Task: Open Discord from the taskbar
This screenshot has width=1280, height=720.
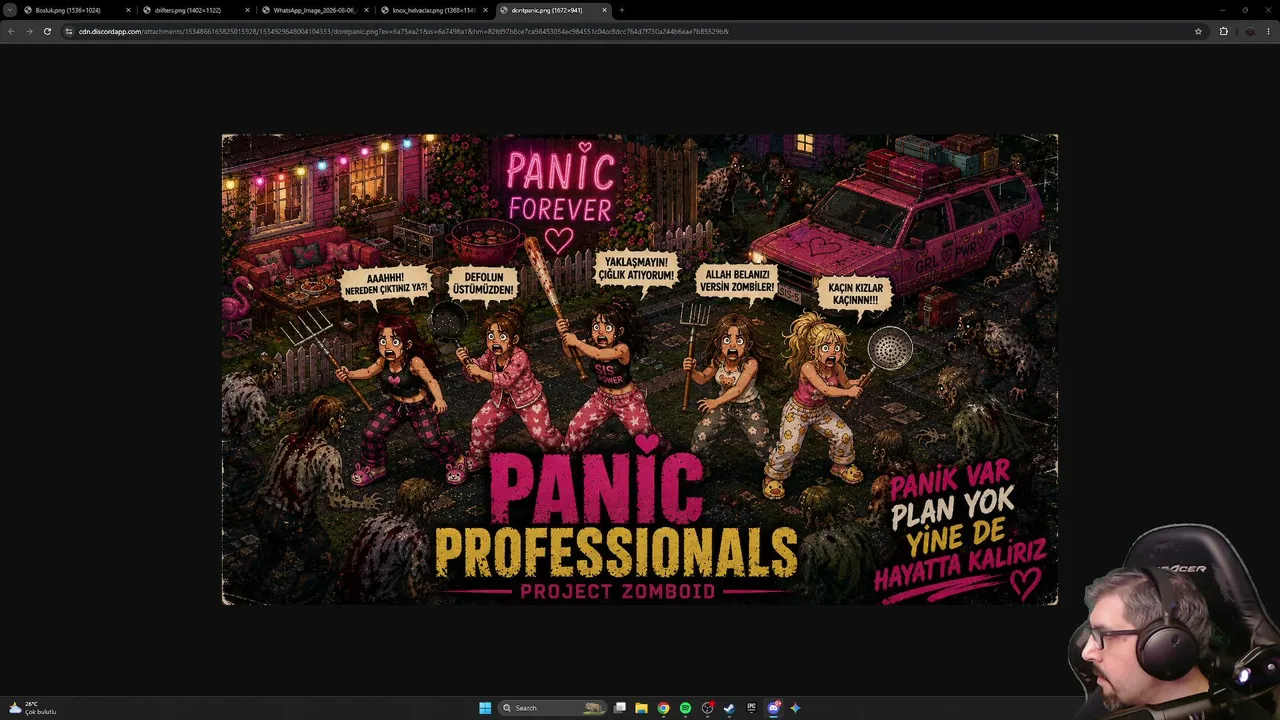Action: (773, 708)
